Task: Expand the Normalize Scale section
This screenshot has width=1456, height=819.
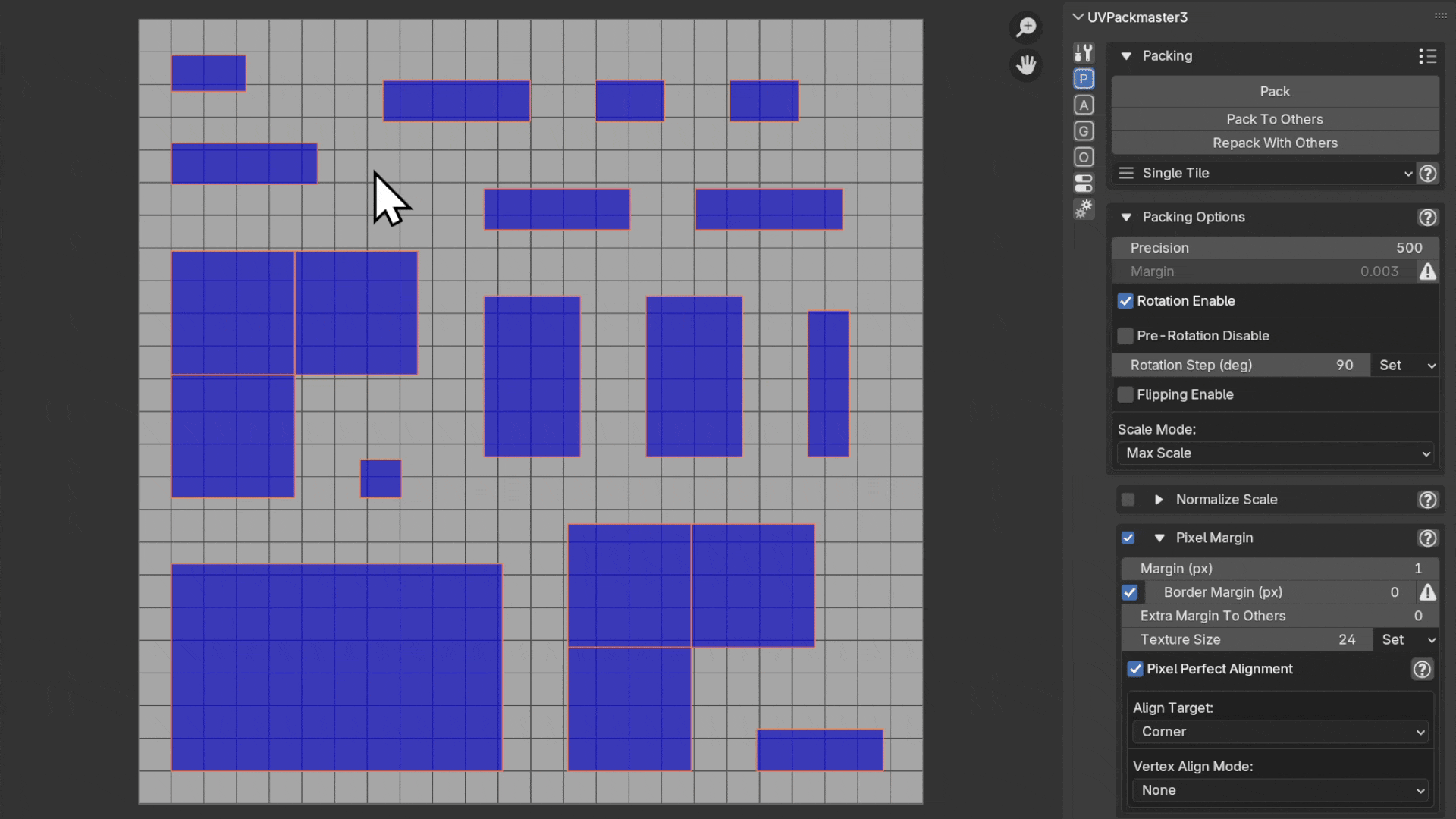Action: (1159, 500)
